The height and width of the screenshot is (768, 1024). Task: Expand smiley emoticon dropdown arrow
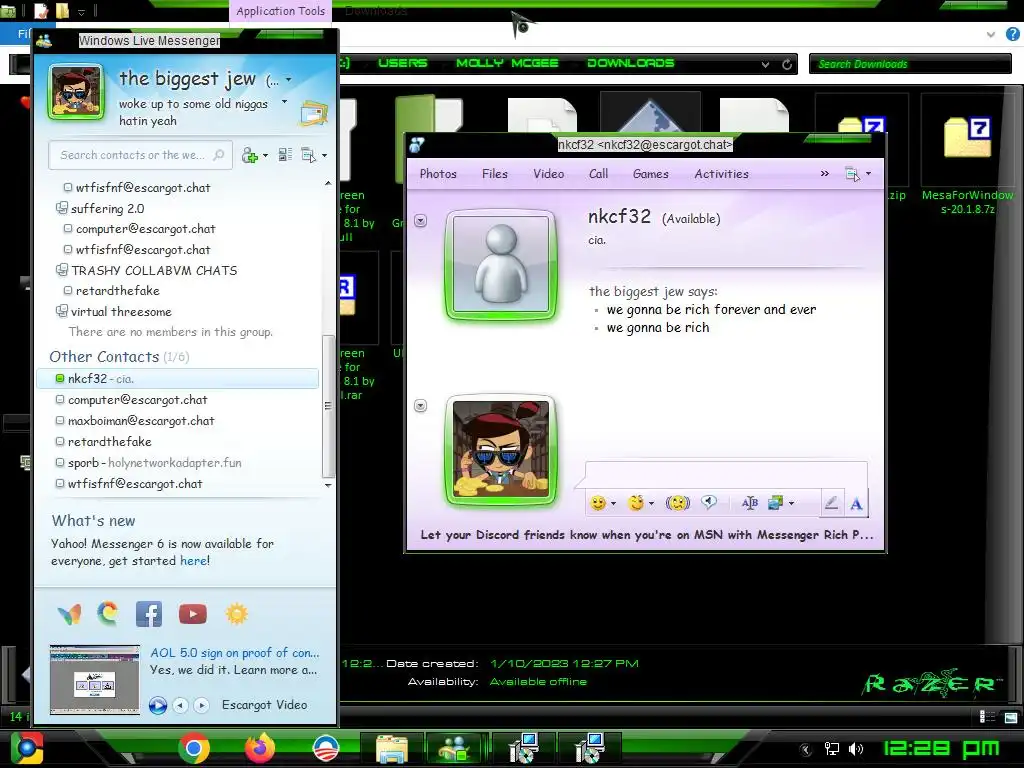pos(613,504)
